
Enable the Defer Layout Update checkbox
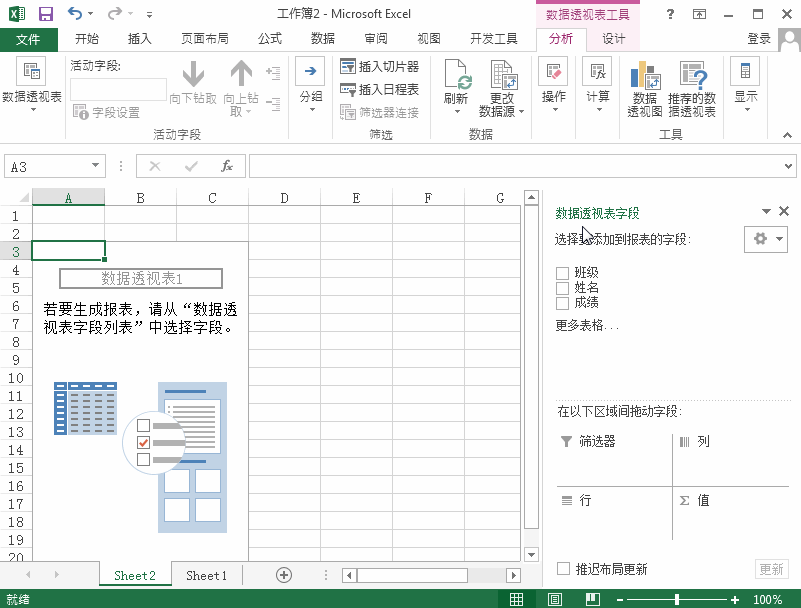(564, 567)
